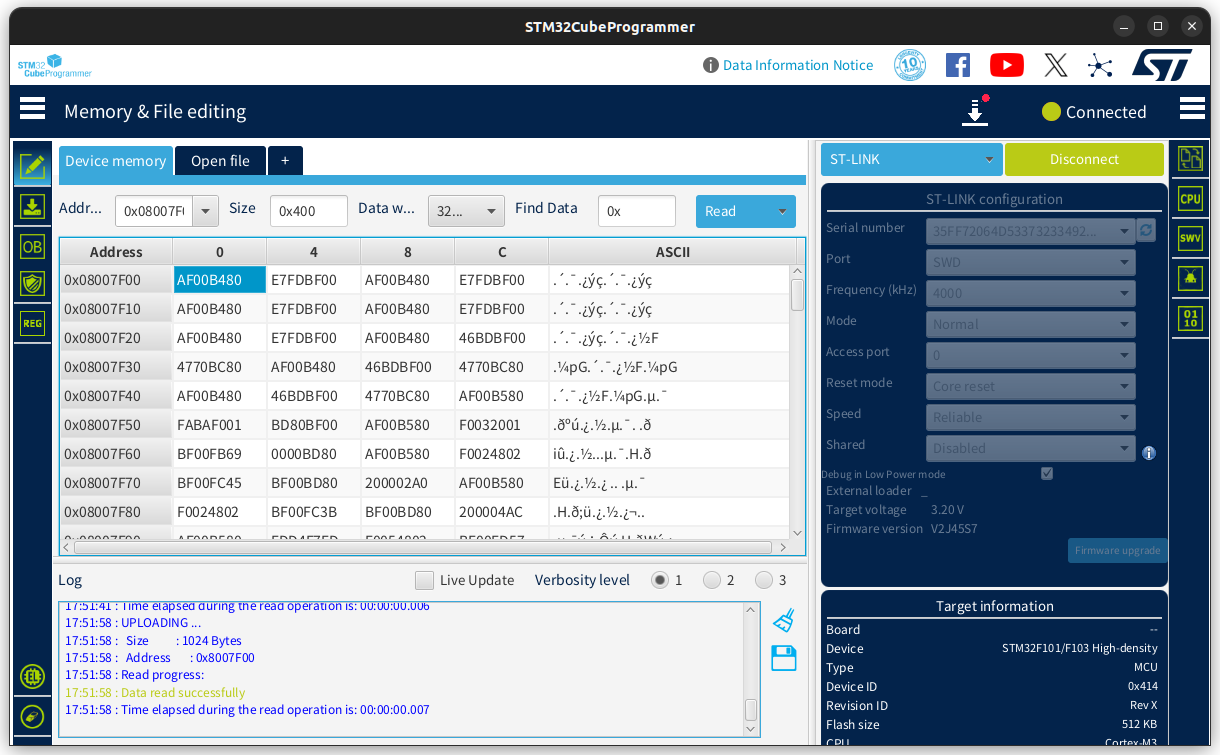Select verbosity level 1
Viewport: 1220px width, 755px height.
pyautogui.click(x=660, y=580)
